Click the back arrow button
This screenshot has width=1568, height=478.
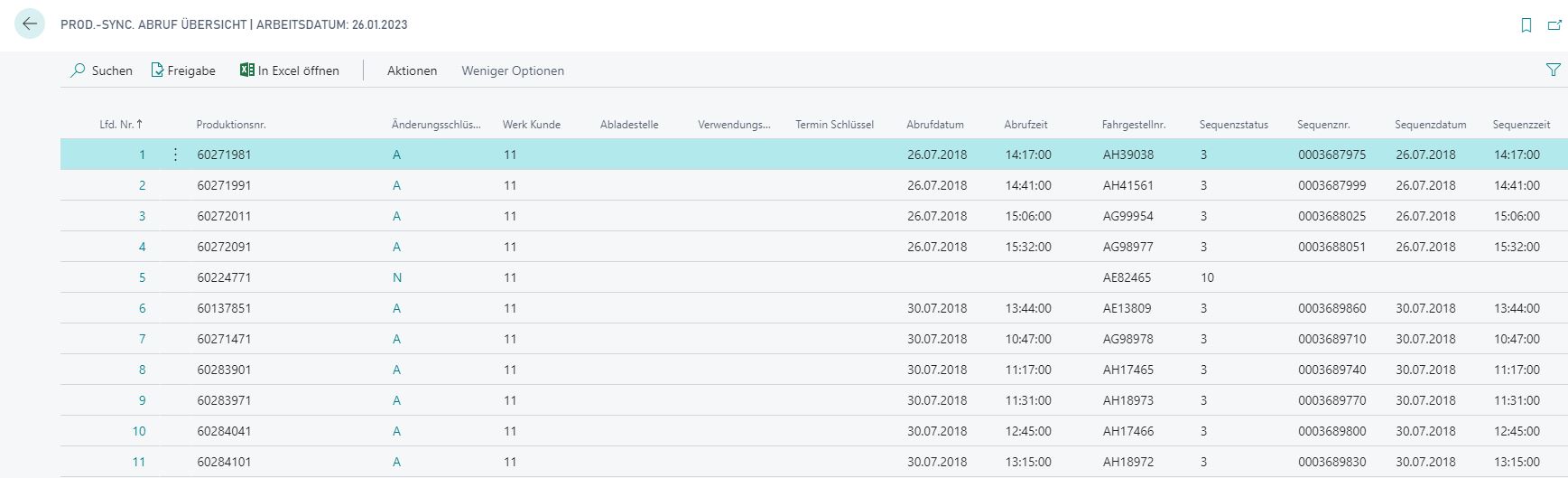[x=30, y=24]
